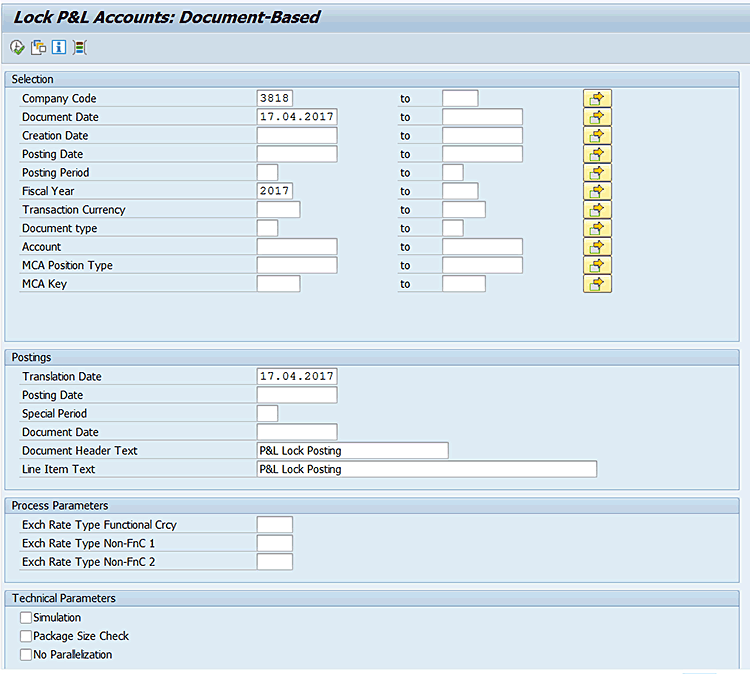This screenshot has height=674, width=750.
Task: Click the 'Line Item Text' field label
Action: pos(58,469)
